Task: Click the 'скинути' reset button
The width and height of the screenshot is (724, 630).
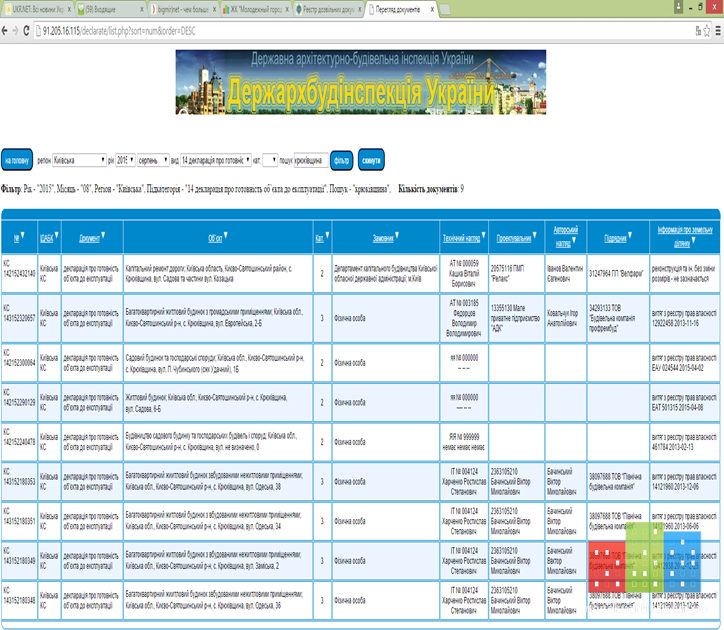Action: point(371,160)
